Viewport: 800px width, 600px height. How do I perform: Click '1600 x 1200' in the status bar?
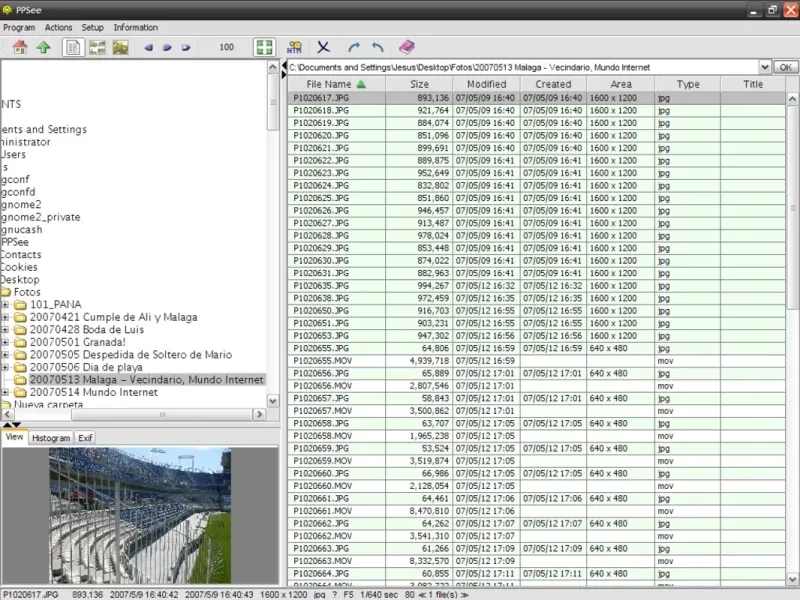283,595
